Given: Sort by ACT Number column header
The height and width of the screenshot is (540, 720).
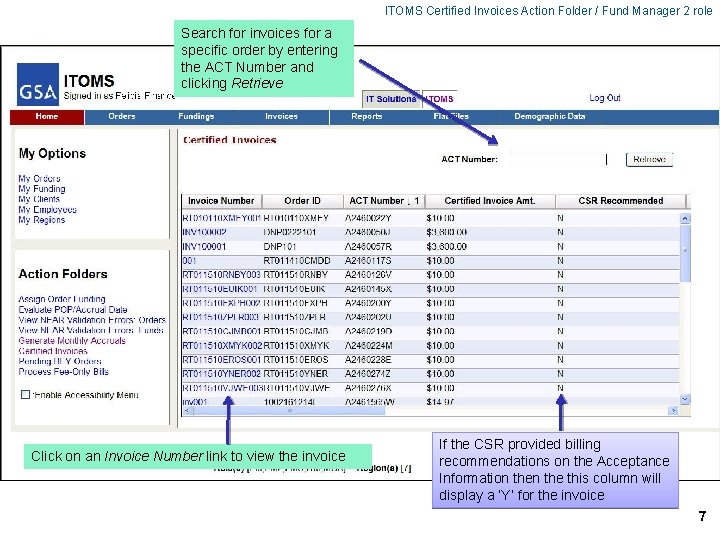Looking at the screenshot, I should click(384, 201).
